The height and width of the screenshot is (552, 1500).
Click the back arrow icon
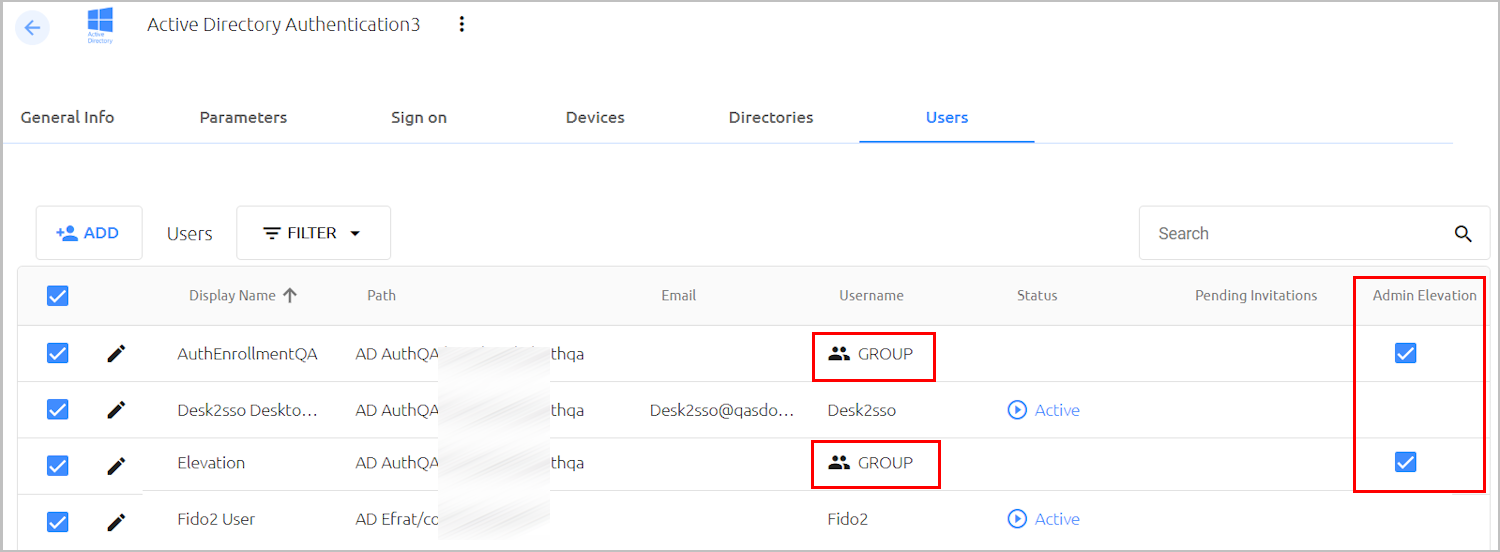(x=32, y=27)
